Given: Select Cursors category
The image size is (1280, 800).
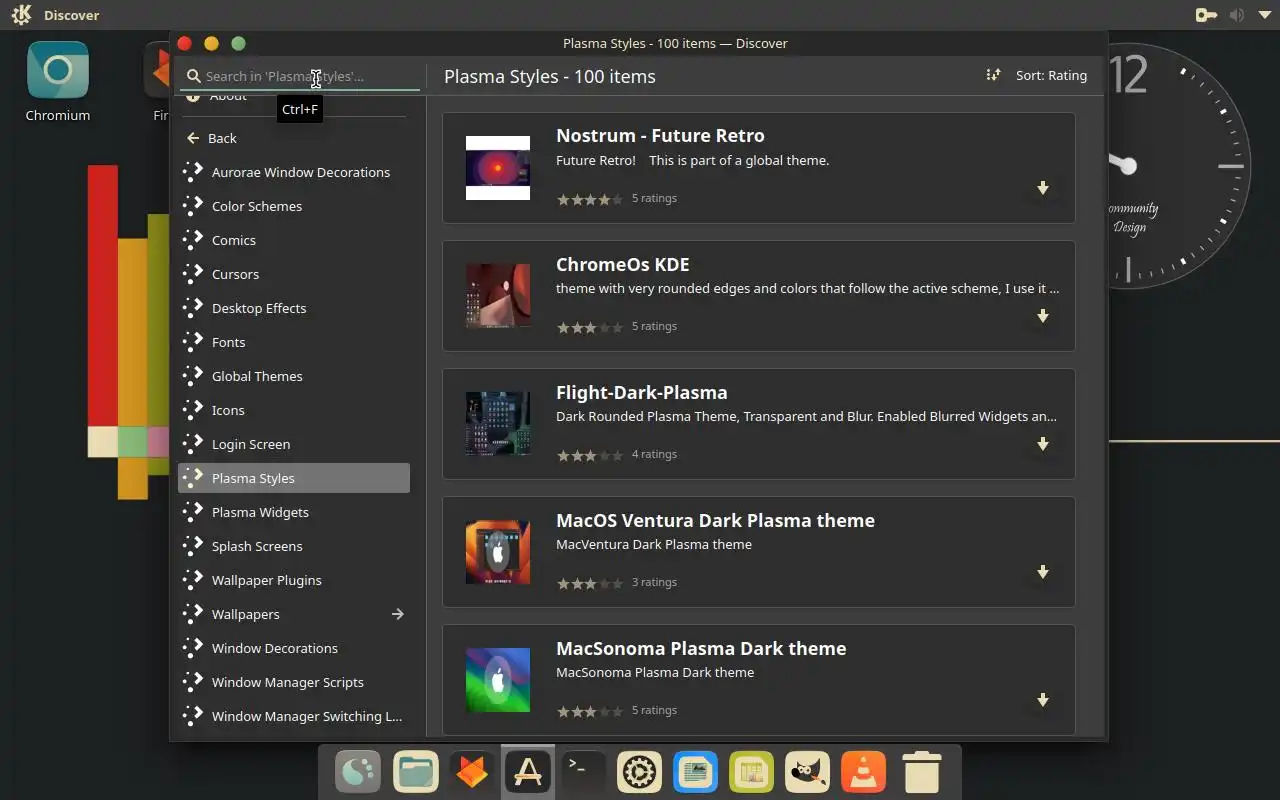Looking at the screenshot, I should 294,274.
